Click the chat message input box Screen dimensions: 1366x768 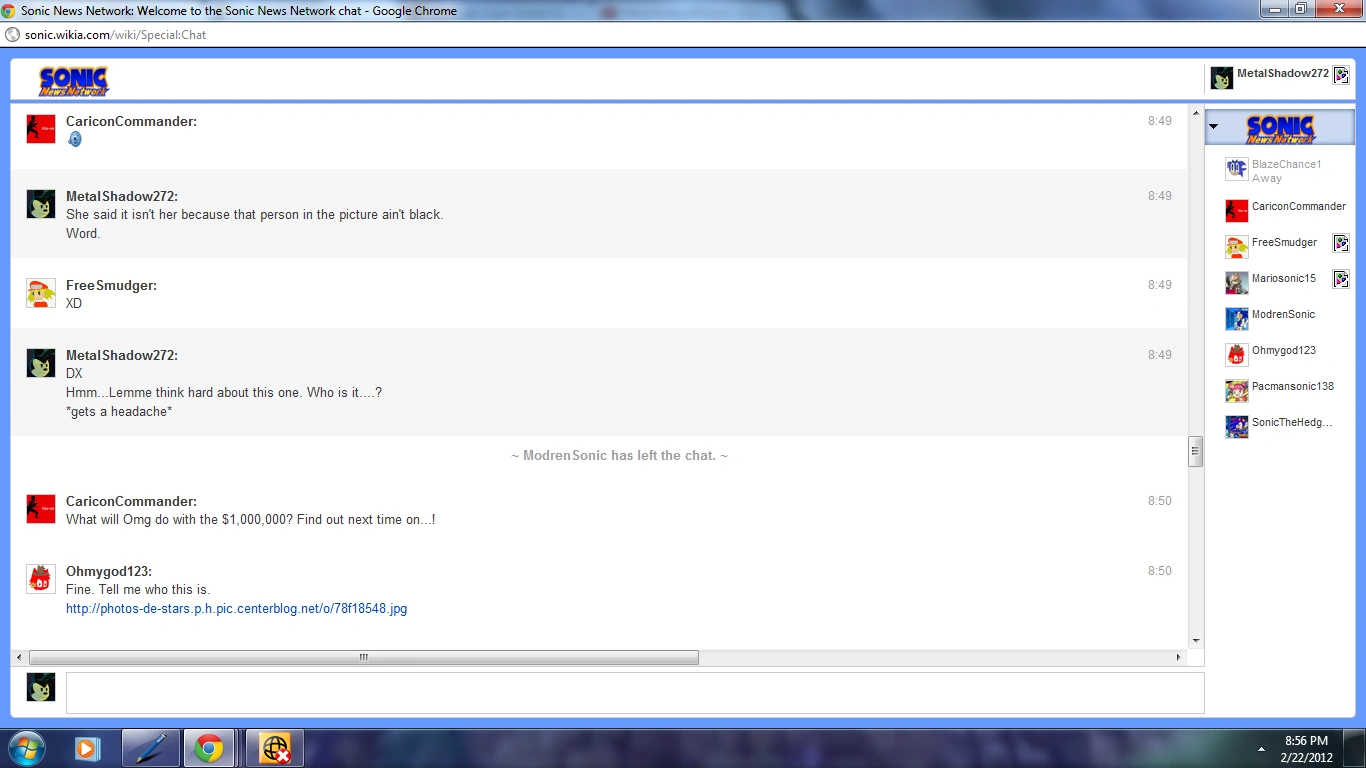[634, 692]
